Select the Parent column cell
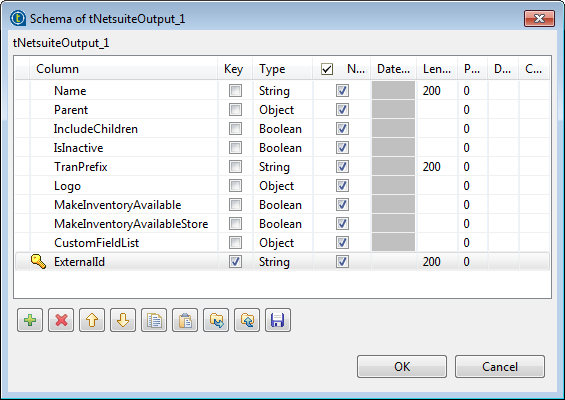 pos(124,110)
